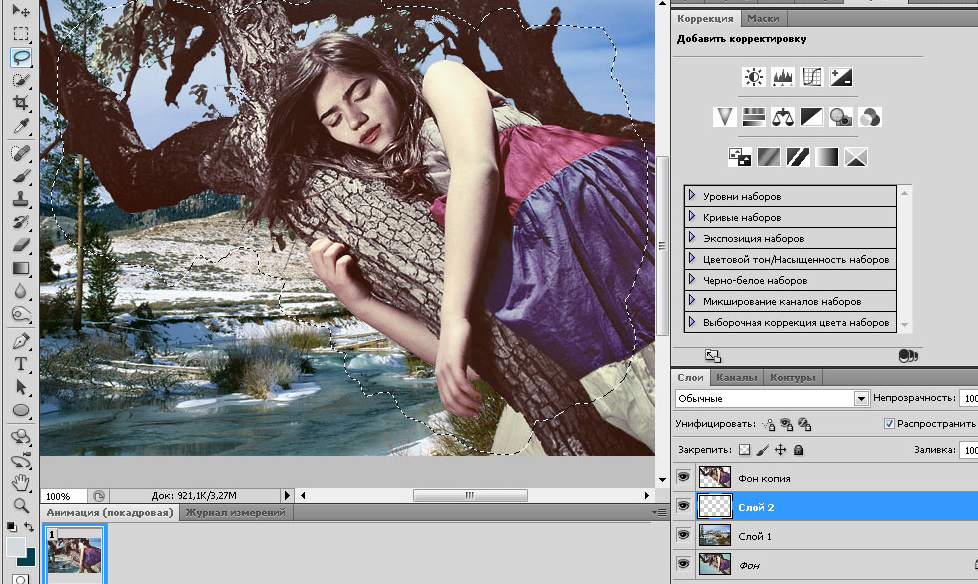Viewport: 978px width, 584px height.
Task: Select the Quick Selection tool
Action: [x=21, y=80]
